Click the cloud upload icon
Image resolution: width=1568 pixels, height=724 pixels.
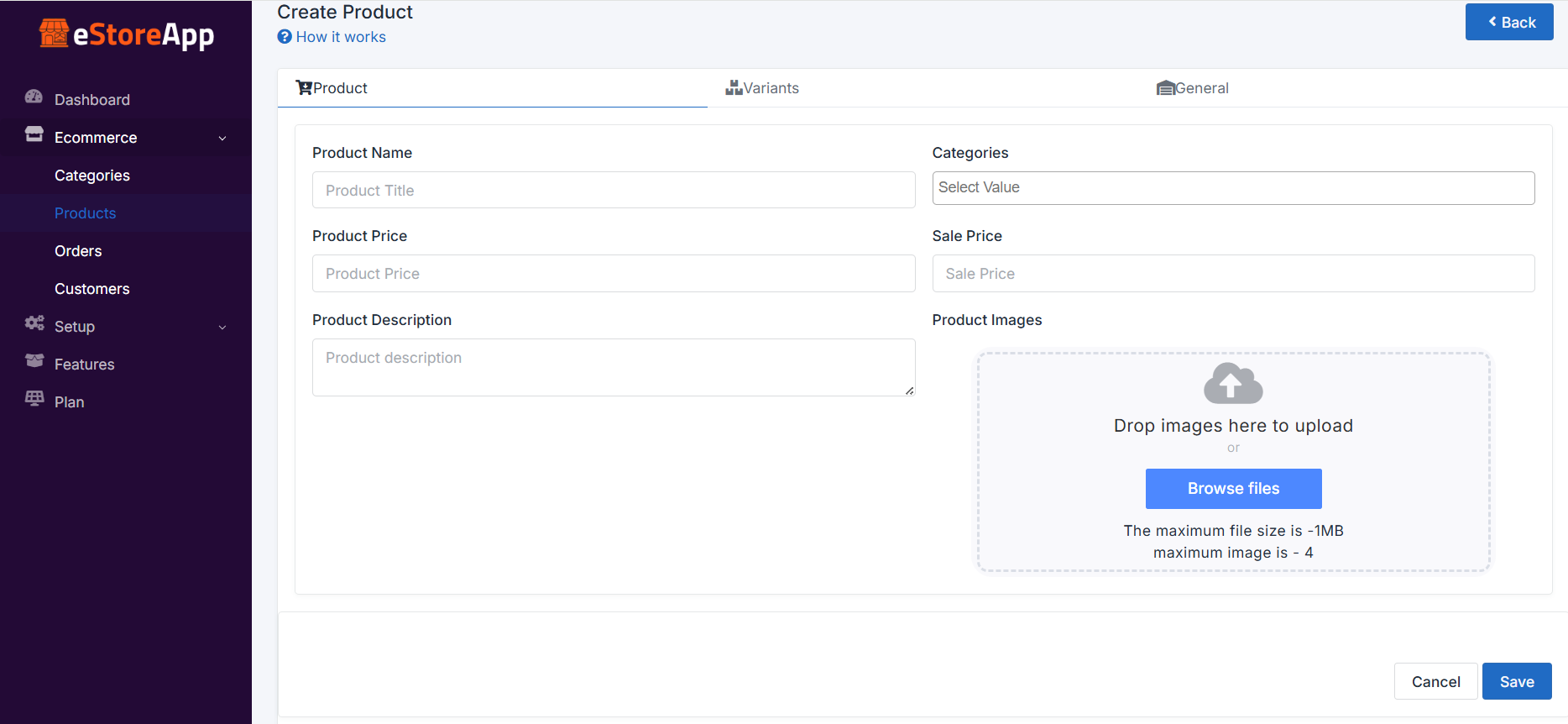(x=1233, y=383)
